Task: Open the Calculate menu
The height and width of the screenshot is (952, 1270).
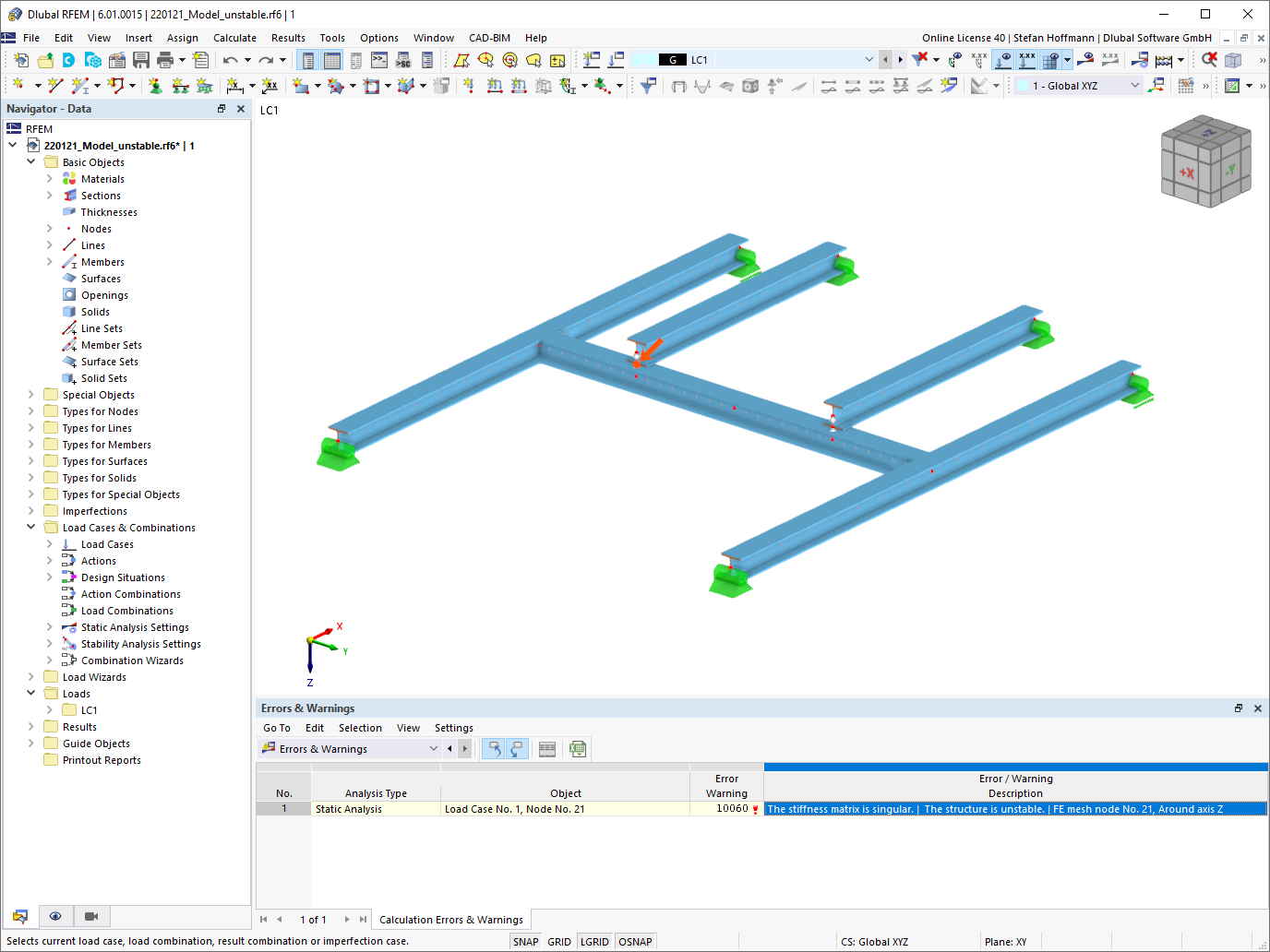Action: 234,38
